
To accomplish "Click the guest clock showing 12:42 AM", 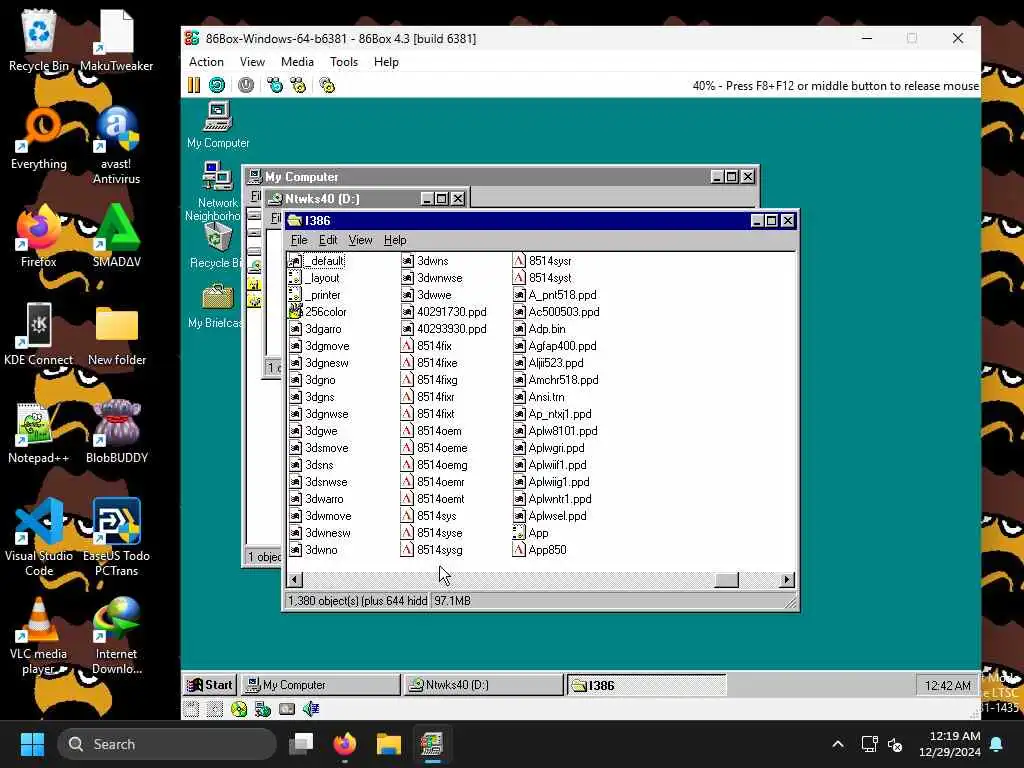I will pyautogui.click(x=947, y=685).
